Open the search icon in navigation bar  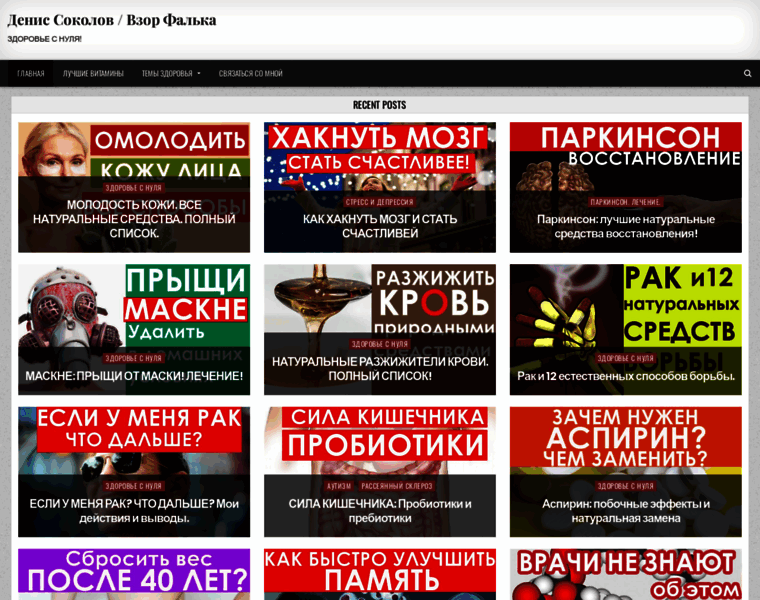coord(747,73)
